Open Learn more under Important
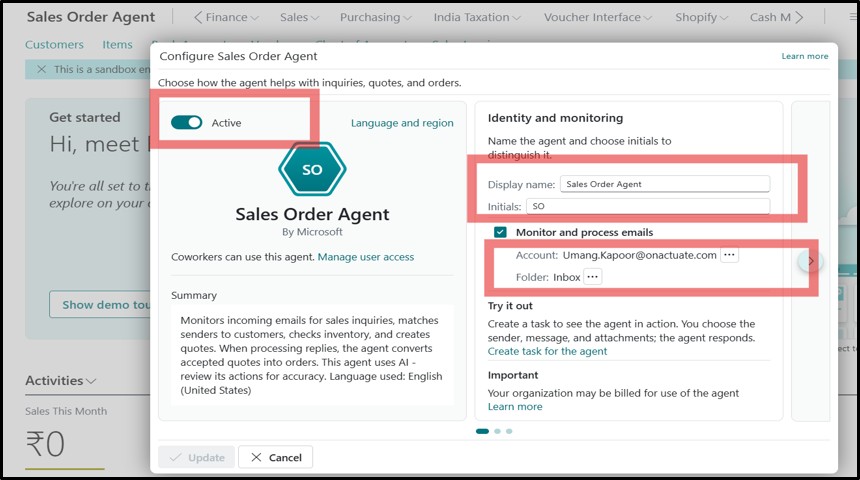 pos(515,406)
